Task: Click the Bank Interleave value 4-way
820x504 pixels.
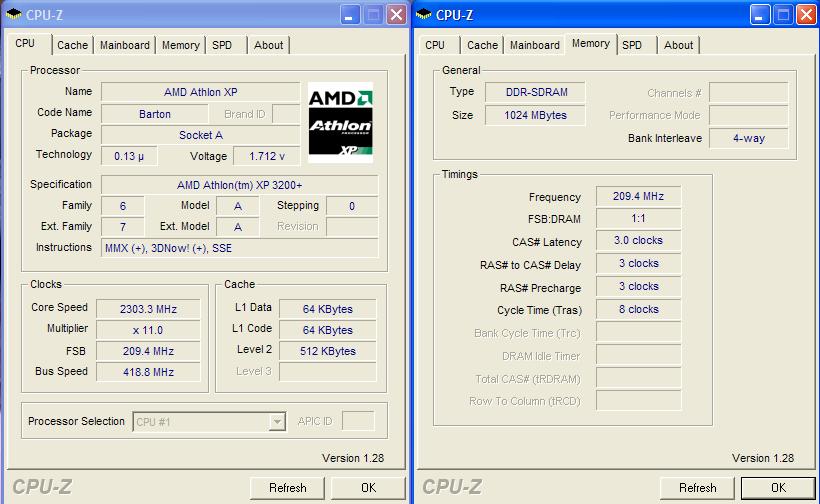Action: pyautogui.click(x=748, y=138)
